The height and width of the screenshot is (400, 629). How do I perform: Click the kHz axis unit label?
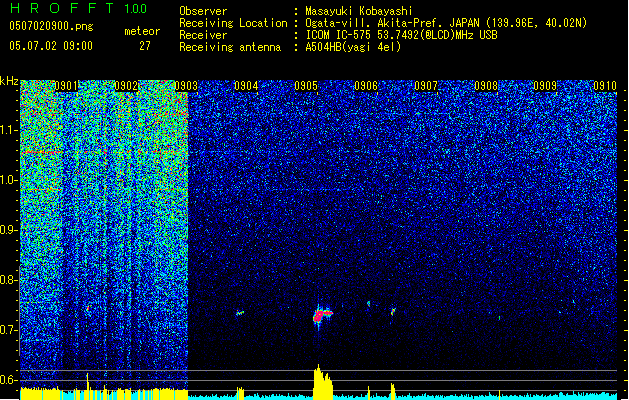click(9, 81)
